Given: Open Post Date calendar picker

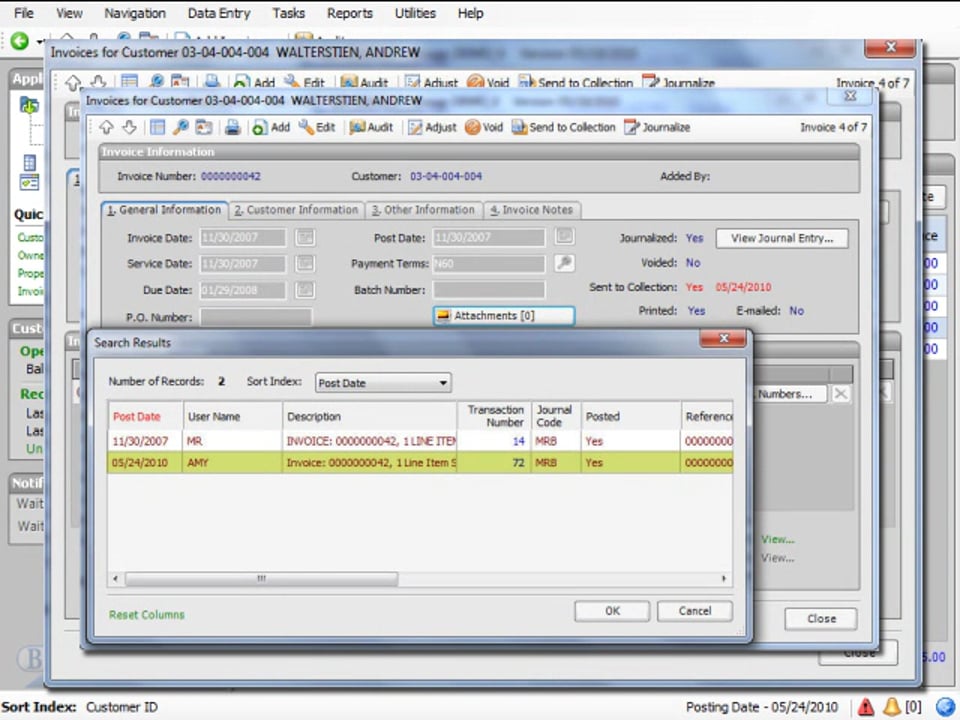Looking at the screenshot, I should coord(564,236).
